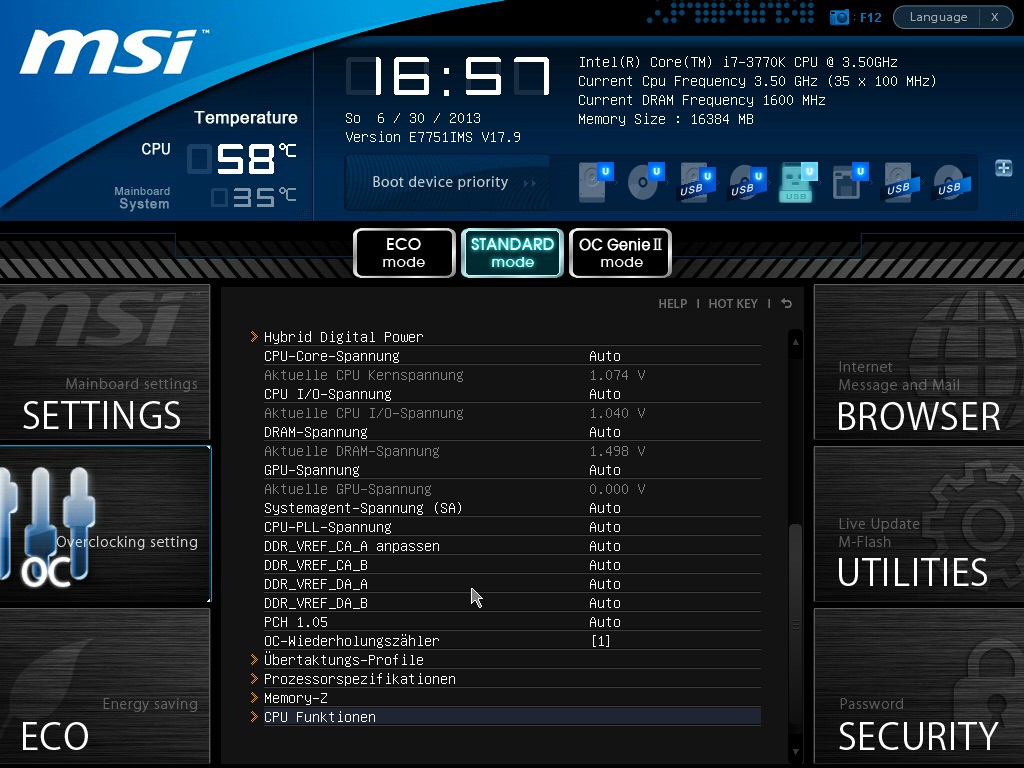Change DDR_VREF_DA_B Auto value
The width and height of the screenshot is (1024, 768).
click(605, 602)
